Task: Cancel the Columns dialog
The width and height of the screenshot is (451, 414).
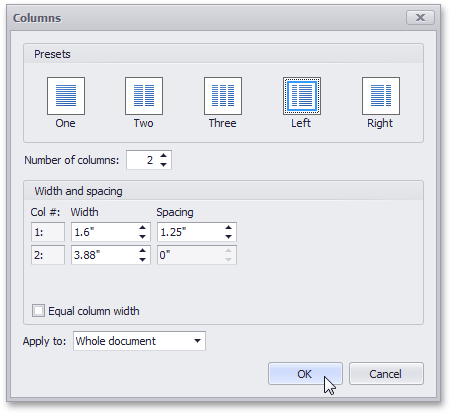Action: coord(386,374)
